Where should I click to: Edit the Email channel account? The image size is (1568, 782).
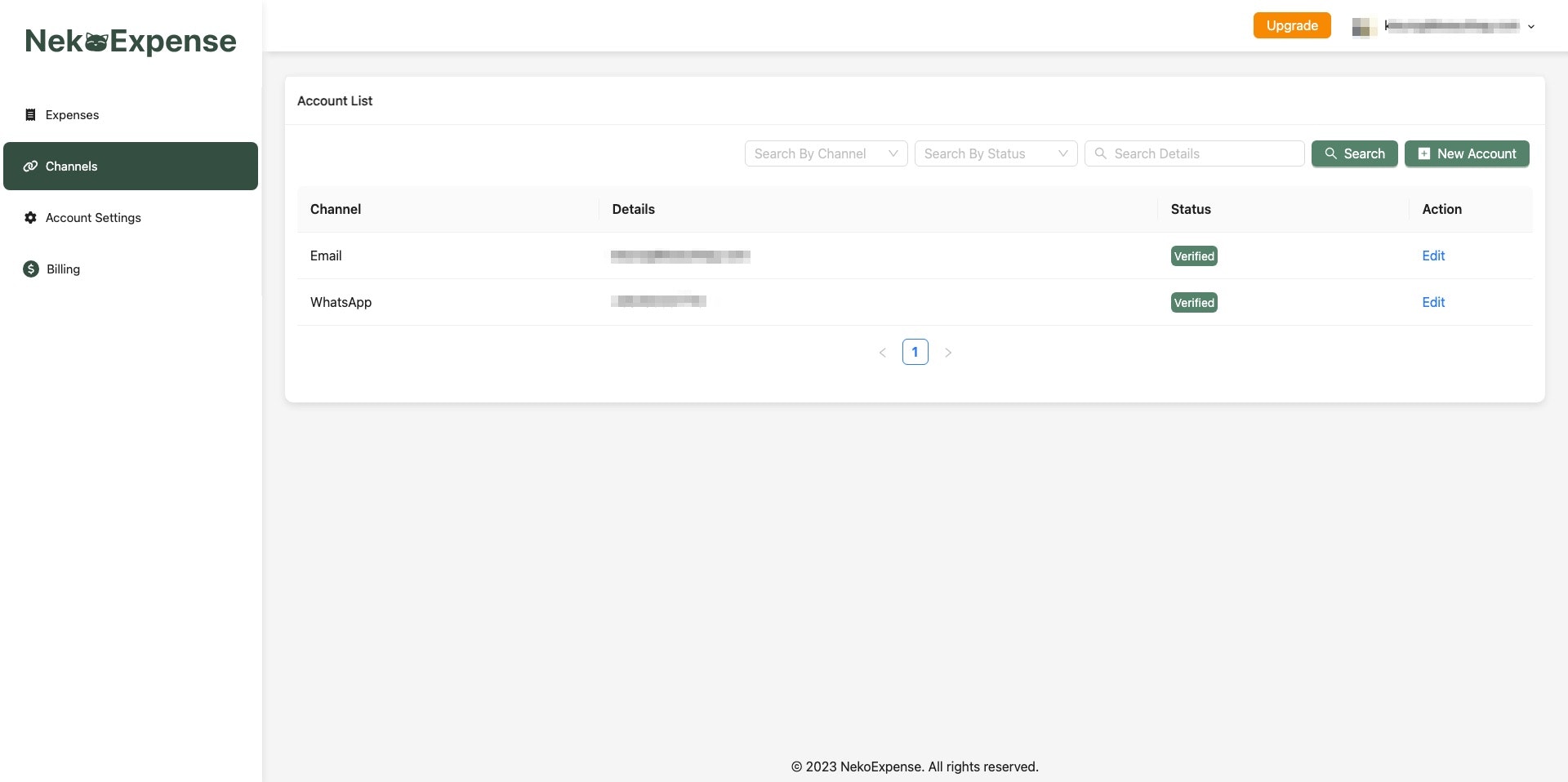[x=1433, y=255]
